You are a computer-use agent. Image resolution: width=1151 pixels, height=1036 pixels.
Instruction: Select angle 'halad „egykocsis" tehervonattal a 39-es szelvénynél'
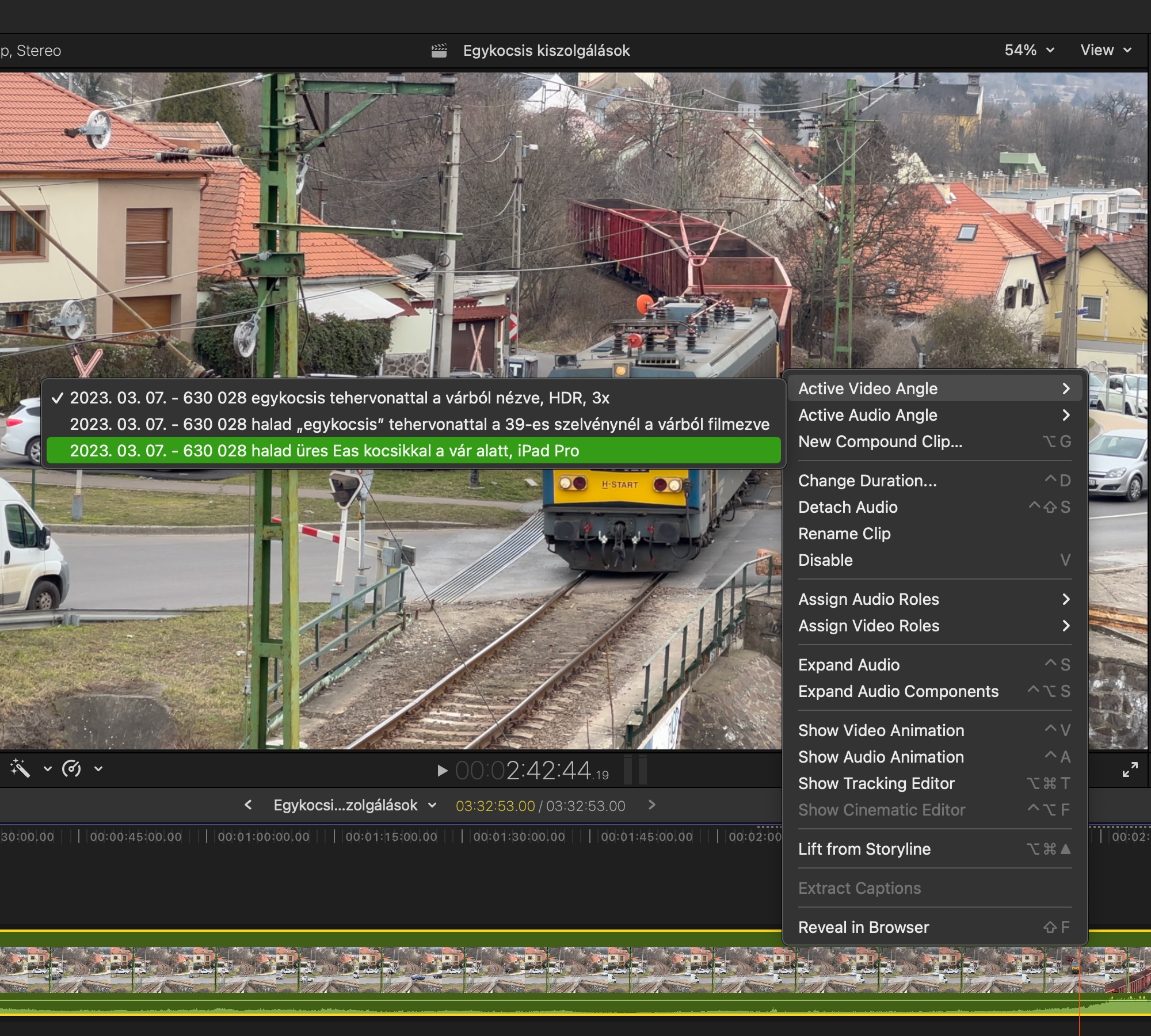tap(413, 424)
